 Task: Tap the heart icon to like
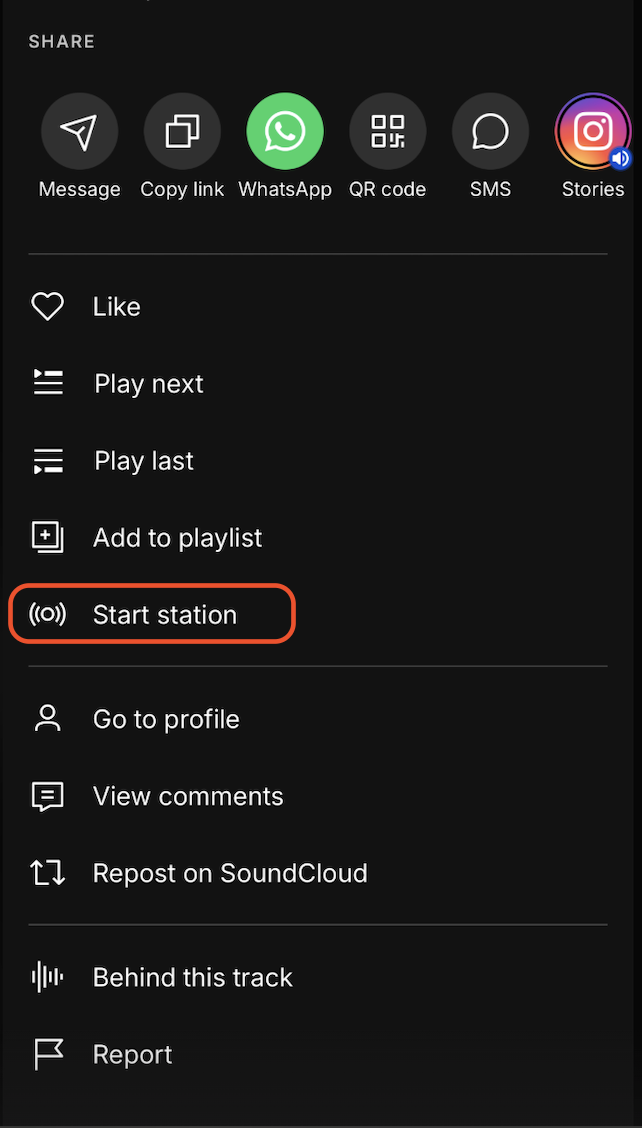coord(48,307)
